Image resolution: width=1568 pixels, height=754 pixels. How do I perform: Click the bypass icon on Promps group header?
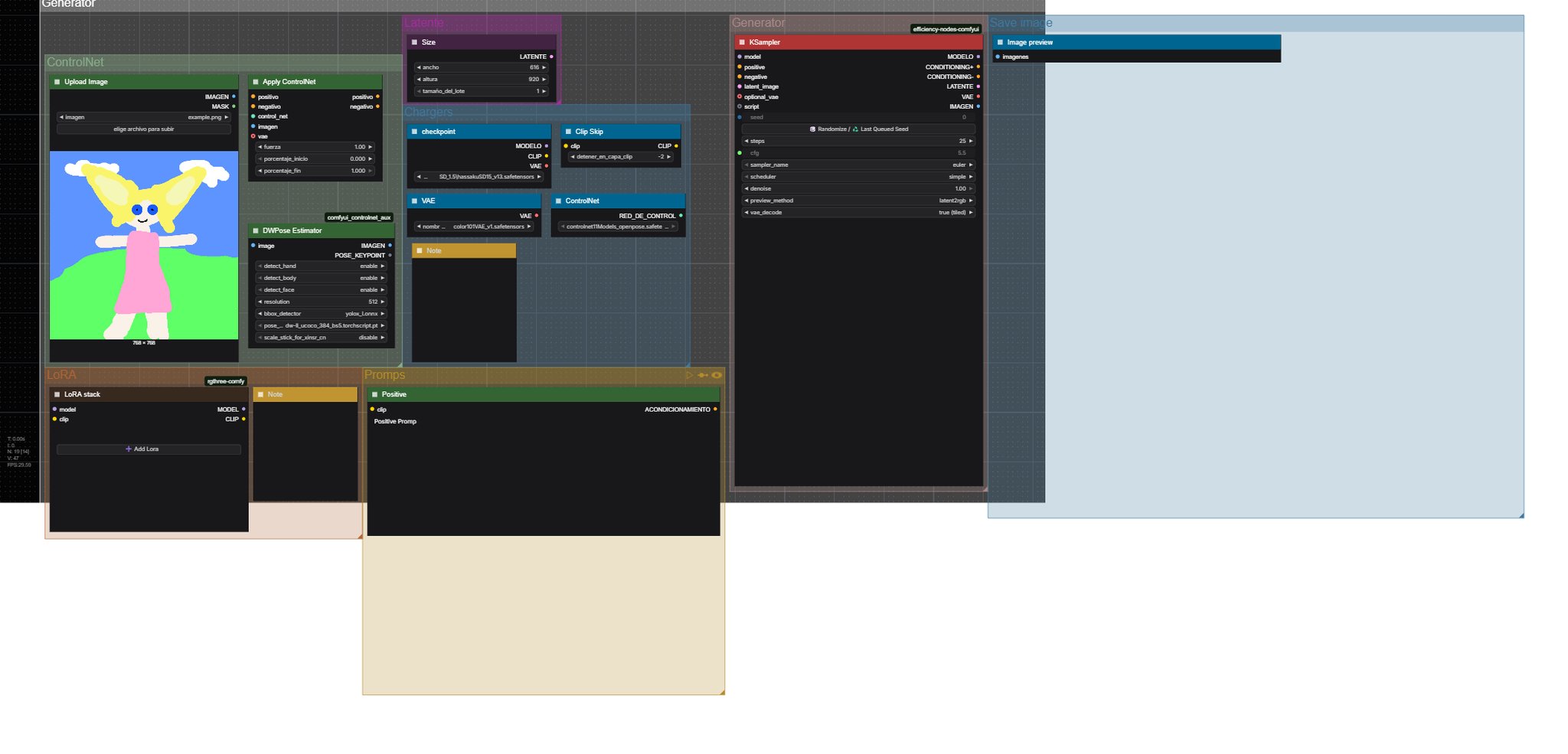(703, 375)
